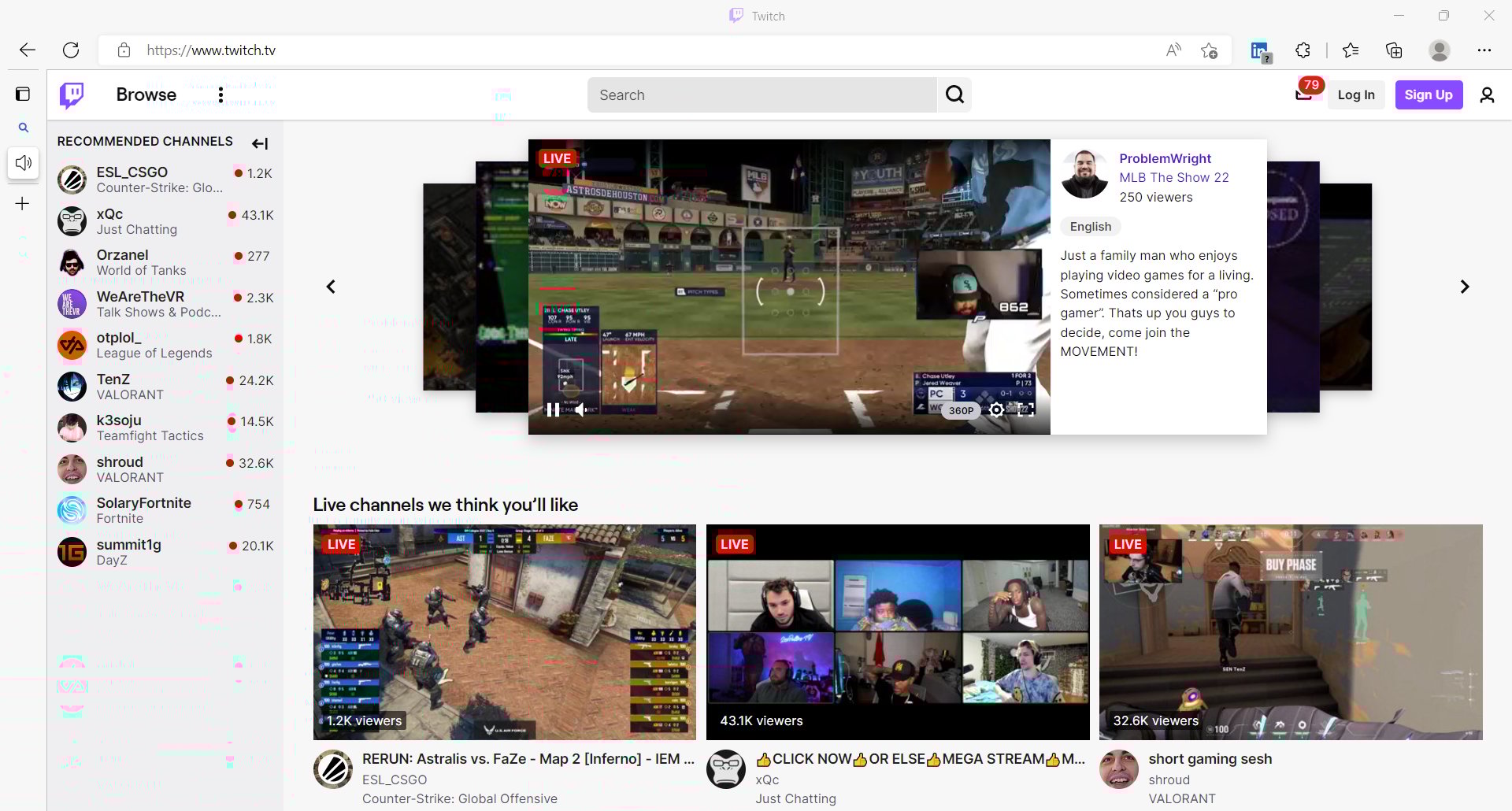
Task: Refresh the browser page
Action: [x=71, y=50]
